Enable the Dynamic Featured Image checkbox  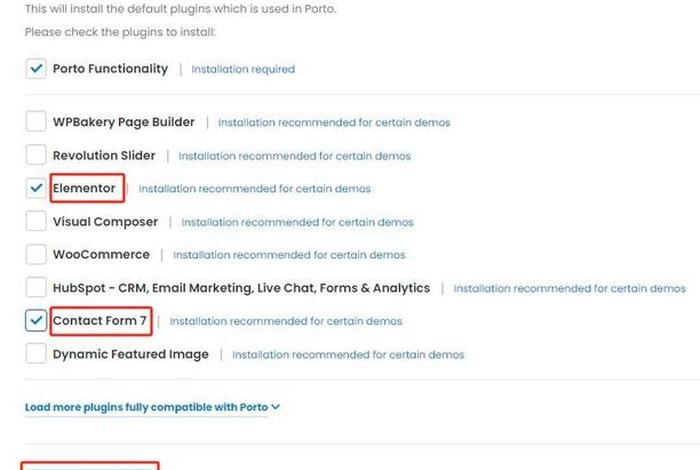tap(36, 354)
